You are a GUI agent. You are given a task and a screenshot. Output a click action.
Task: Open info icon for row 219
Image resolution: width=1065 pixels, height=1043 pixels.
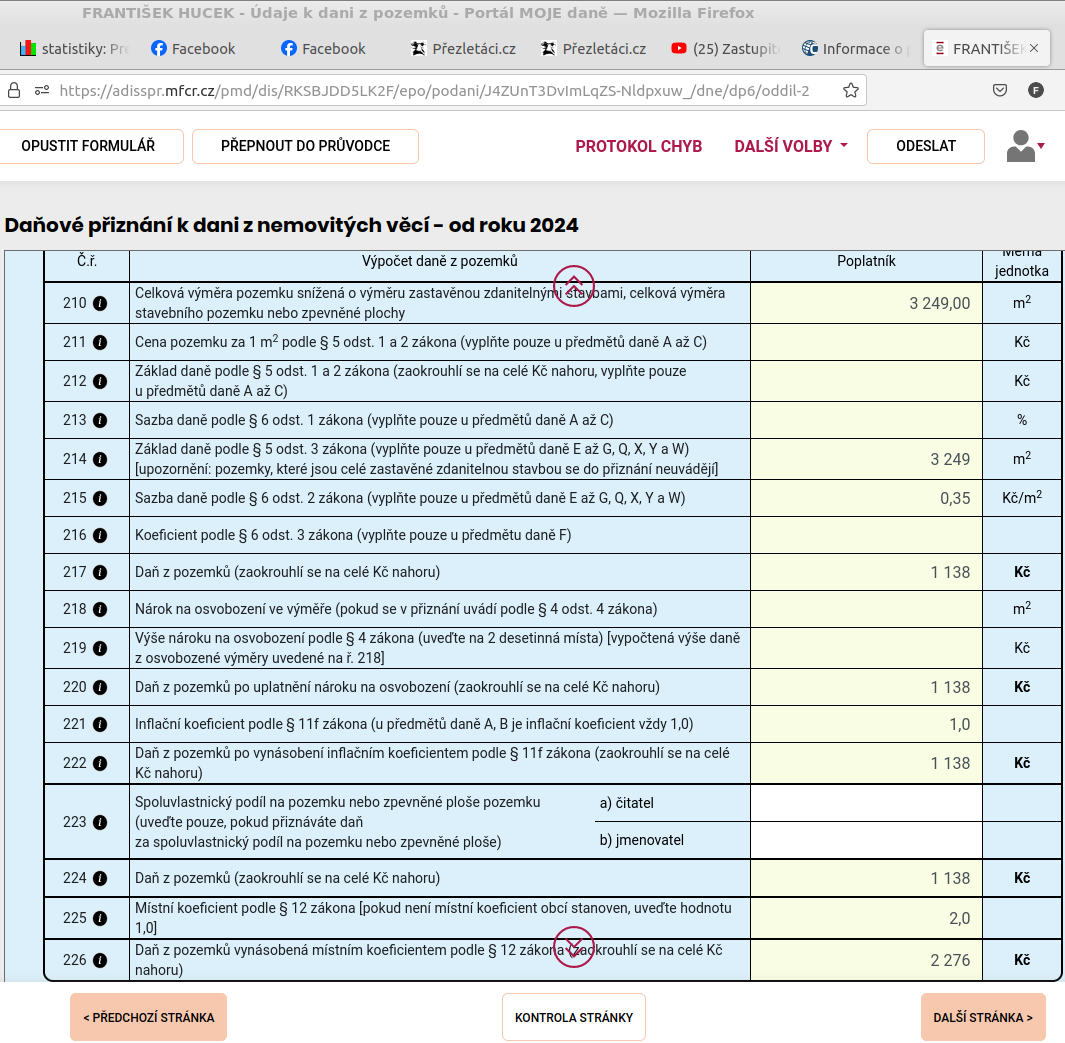[100, 648]
